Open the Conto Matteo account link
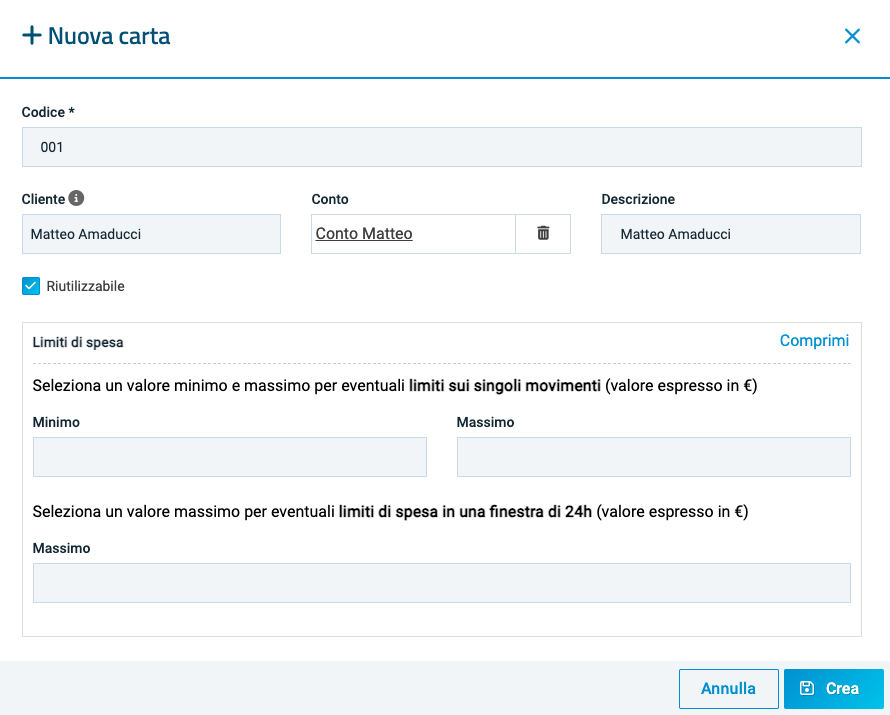The width and height of the screenshot is (890, 715). [x=364, y=234]
